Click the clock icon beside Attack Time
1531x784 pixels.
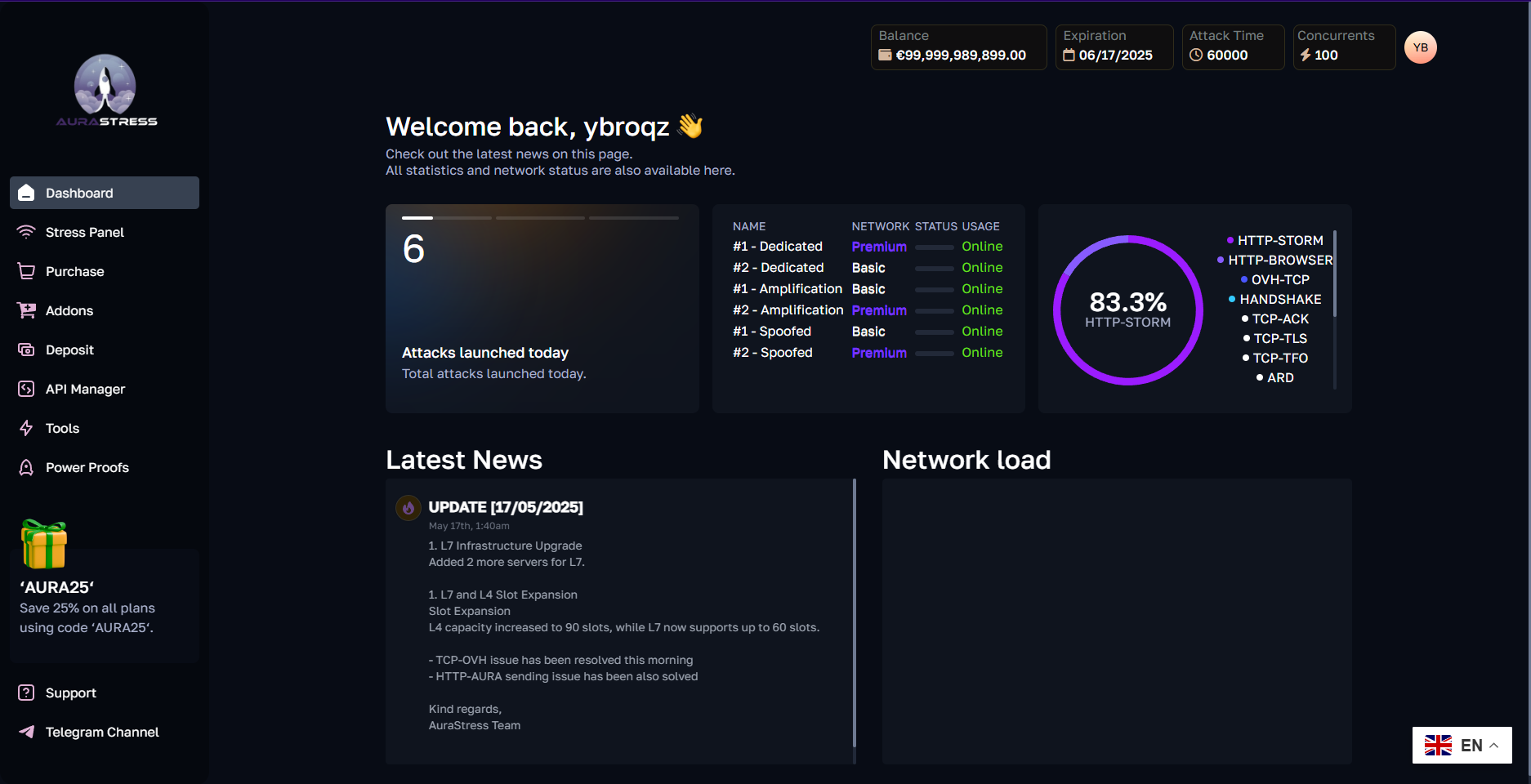click(1196, 55)
